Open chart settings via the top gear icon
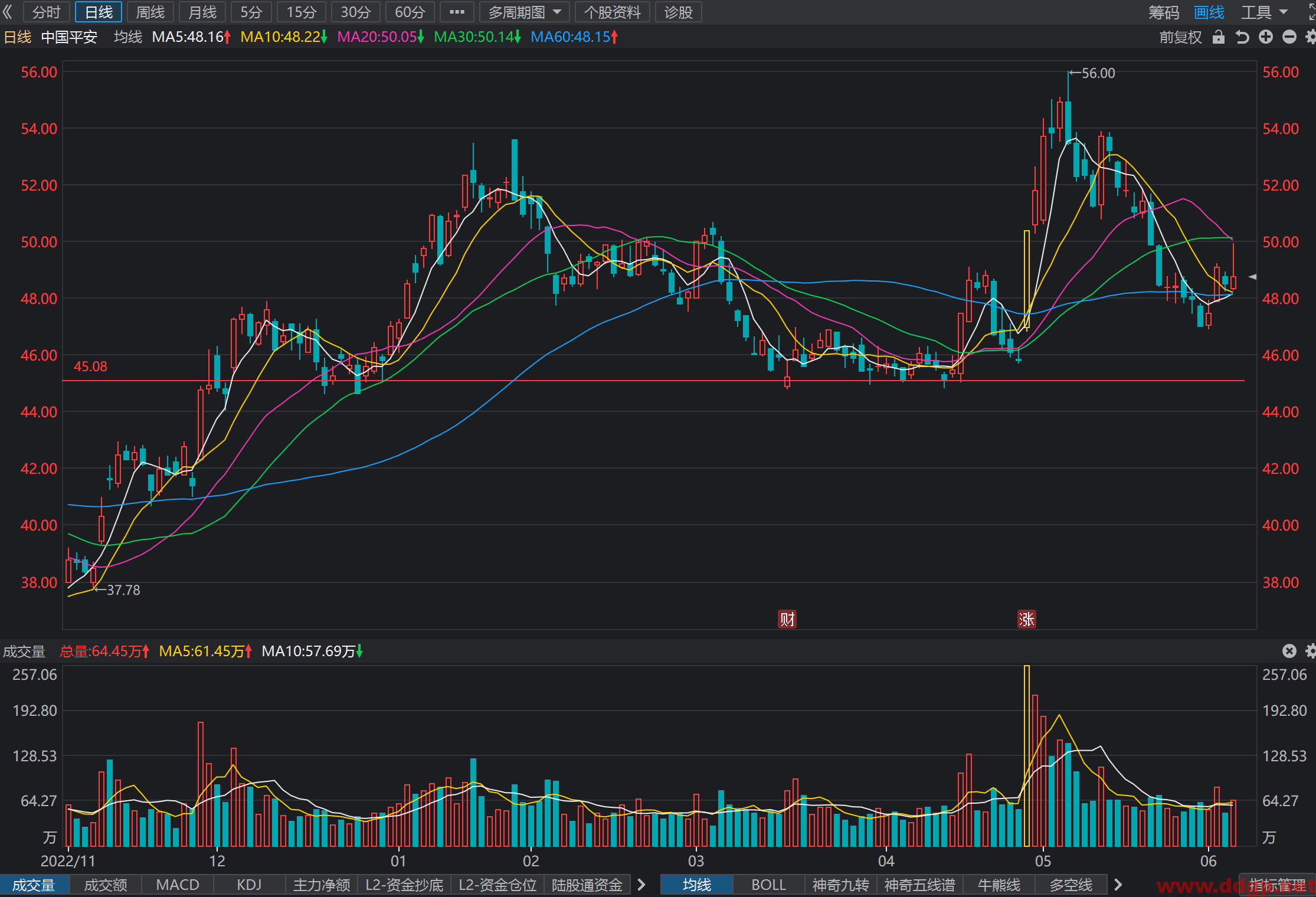This screenshot has width=1316, height=897. [1311, 37]
